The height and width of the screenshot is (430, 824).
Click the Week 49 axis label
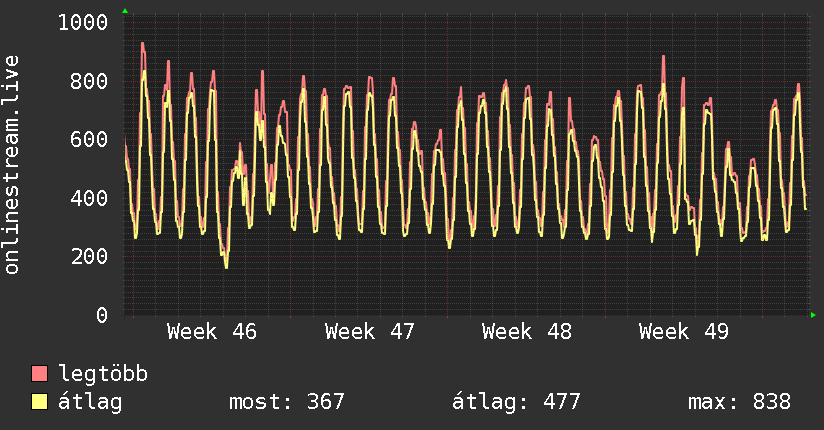(684, 332)
